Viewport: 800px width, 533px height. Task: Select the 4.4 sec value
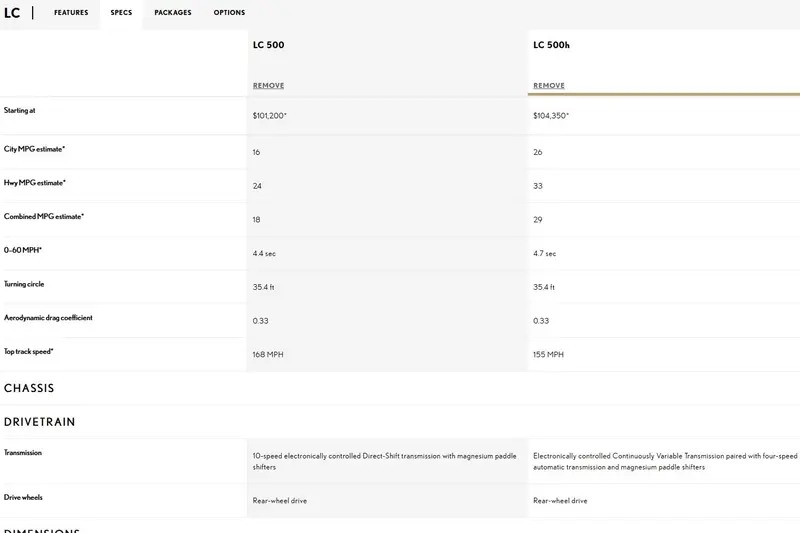point(264,253)
